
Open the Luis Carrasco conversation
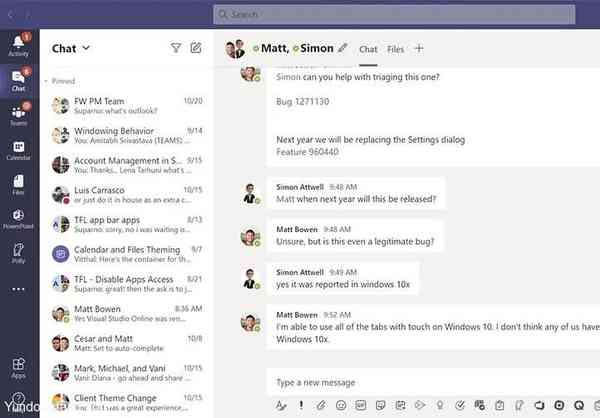[125, 194]
